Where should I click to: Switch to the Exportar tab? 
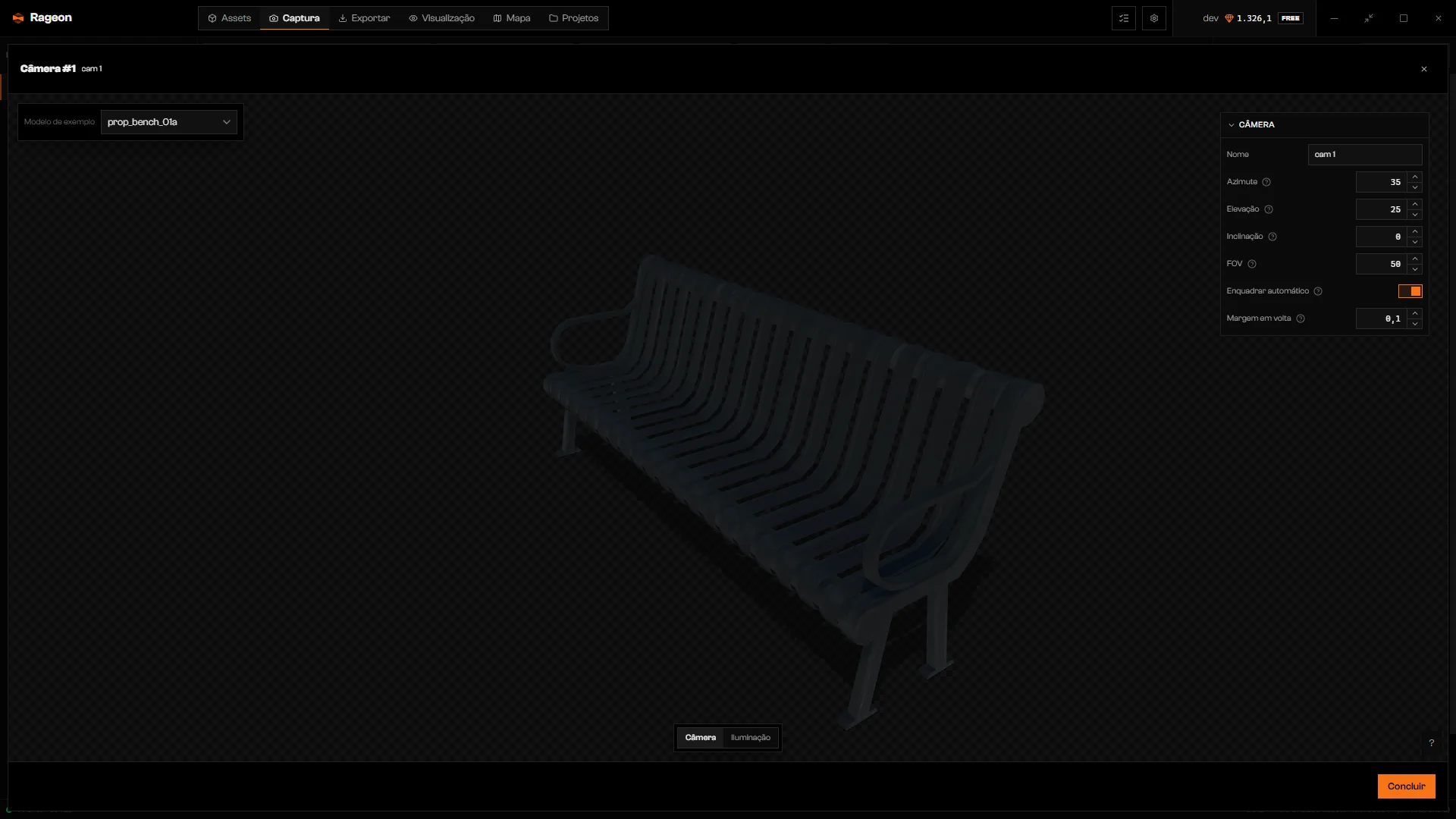364,18
